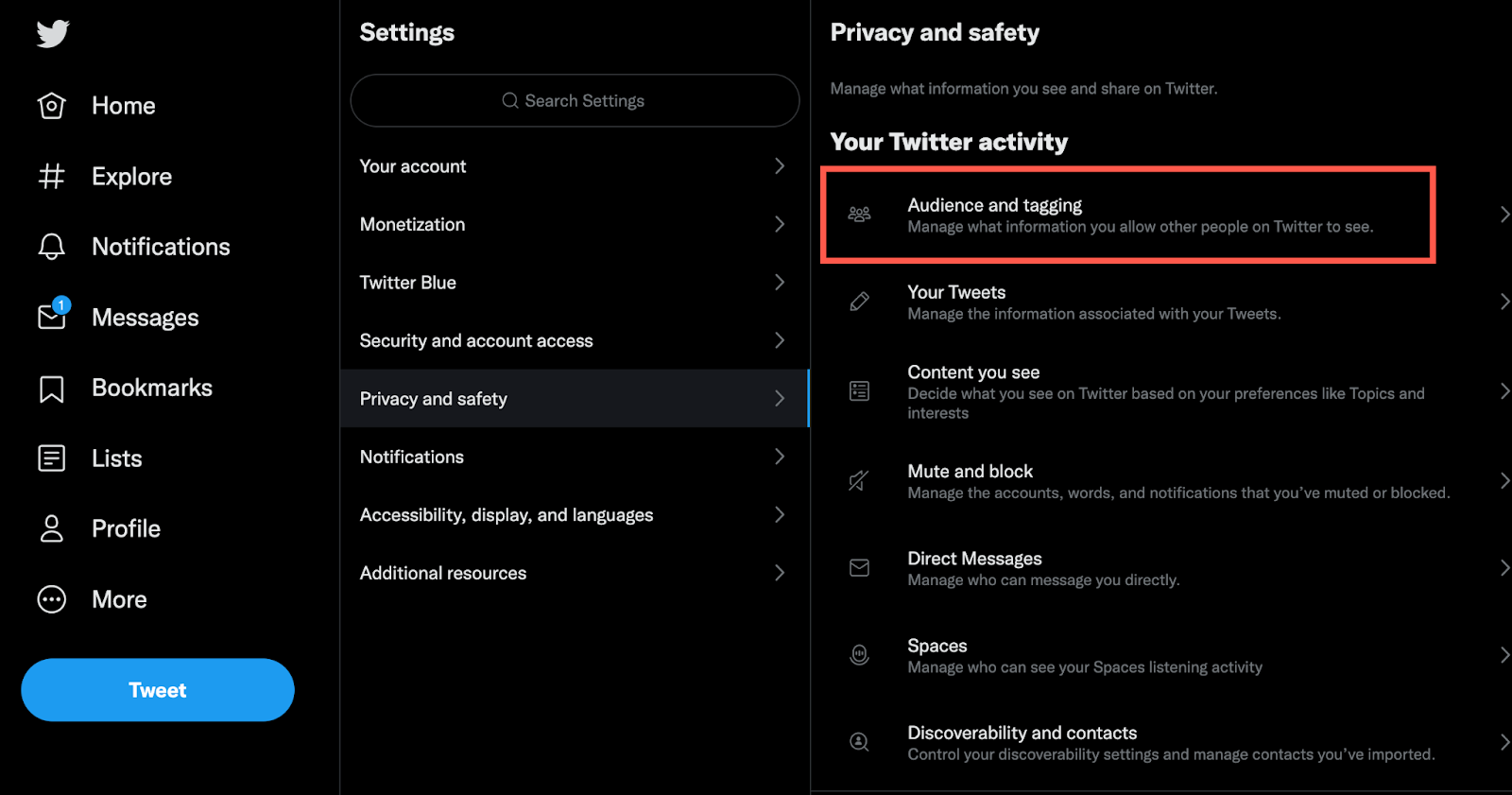Open the More circle-dots icon

click(x=52, y=599)
